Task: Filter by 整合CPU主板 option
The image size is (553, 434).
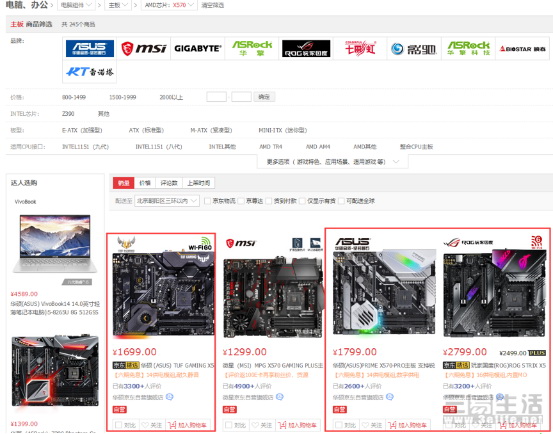Action: coord(416,146)
